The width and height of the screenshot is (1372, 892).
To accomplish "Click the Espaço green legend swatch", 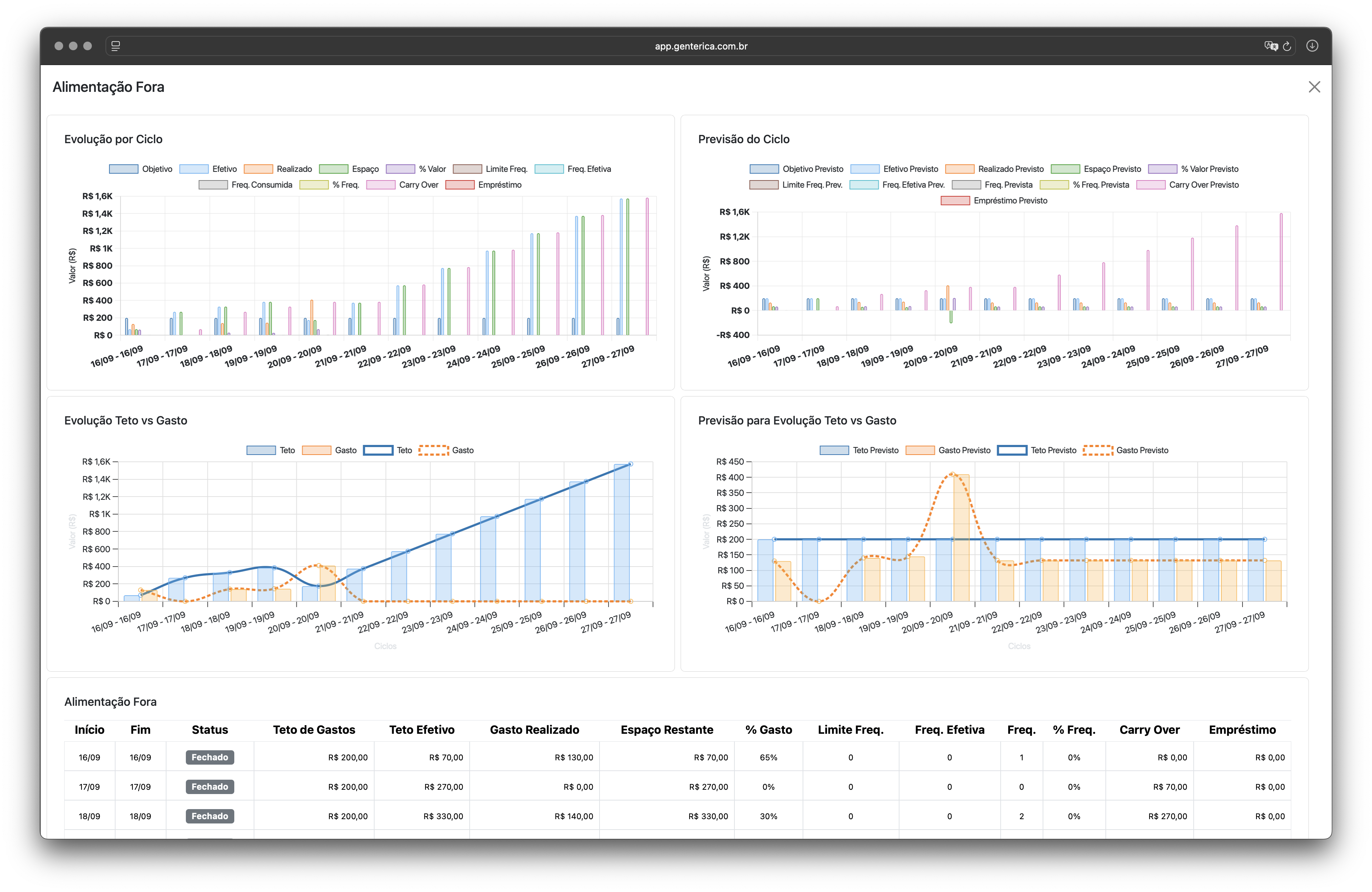I will (x=334, y=169).
